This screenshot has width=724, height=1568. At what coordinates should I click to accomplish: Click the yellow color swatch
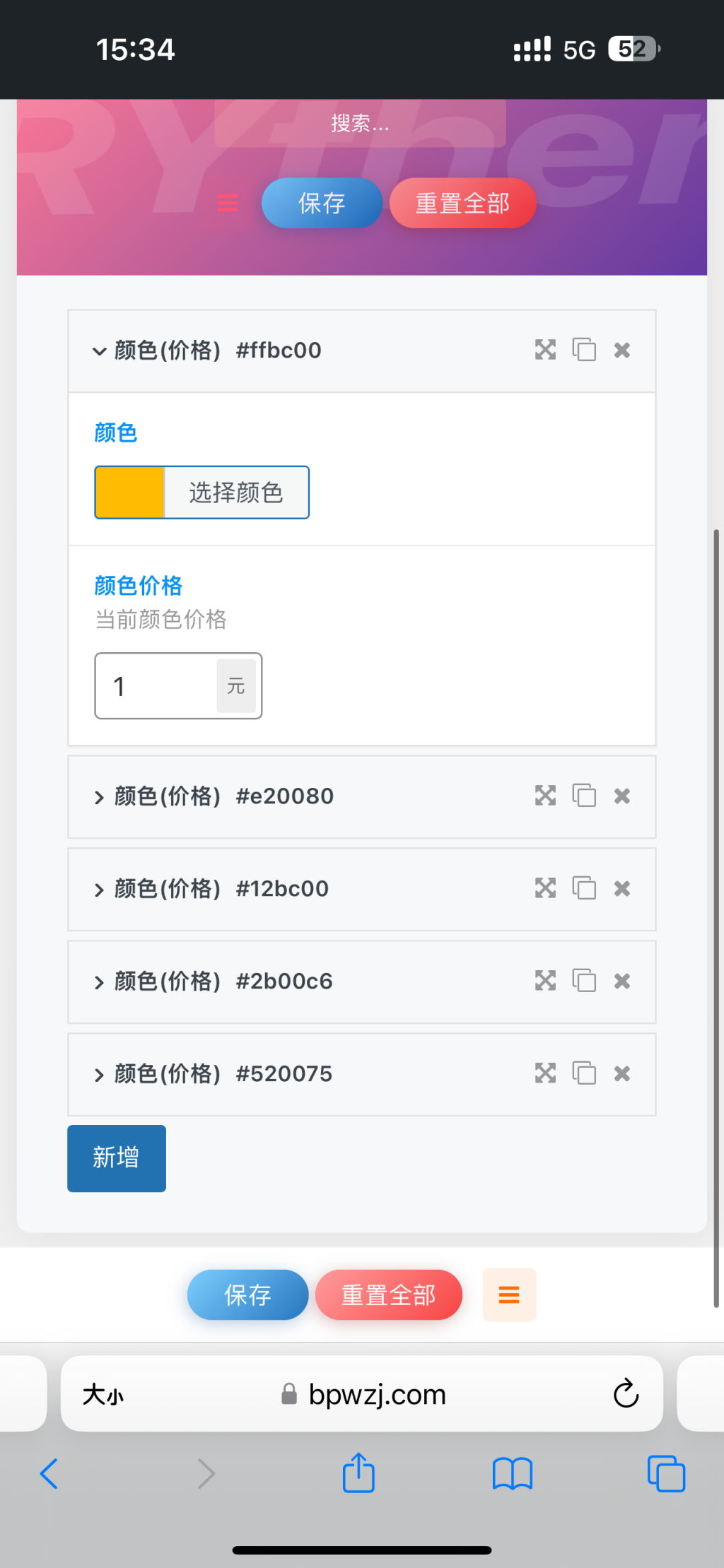130,493
